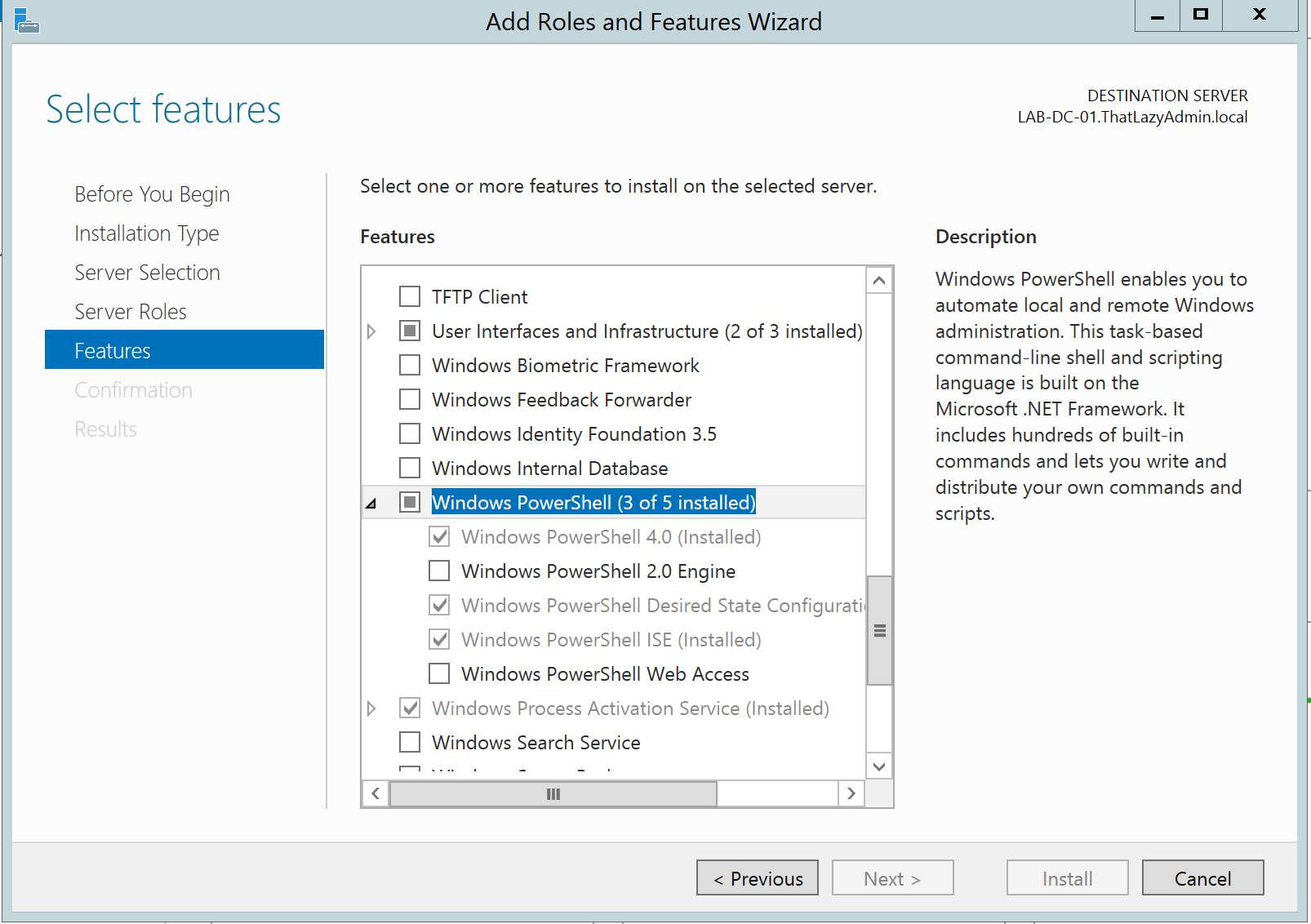The image size is (1311, 924).
Task: Check Windows Biometric Framework
Action: 409,365
